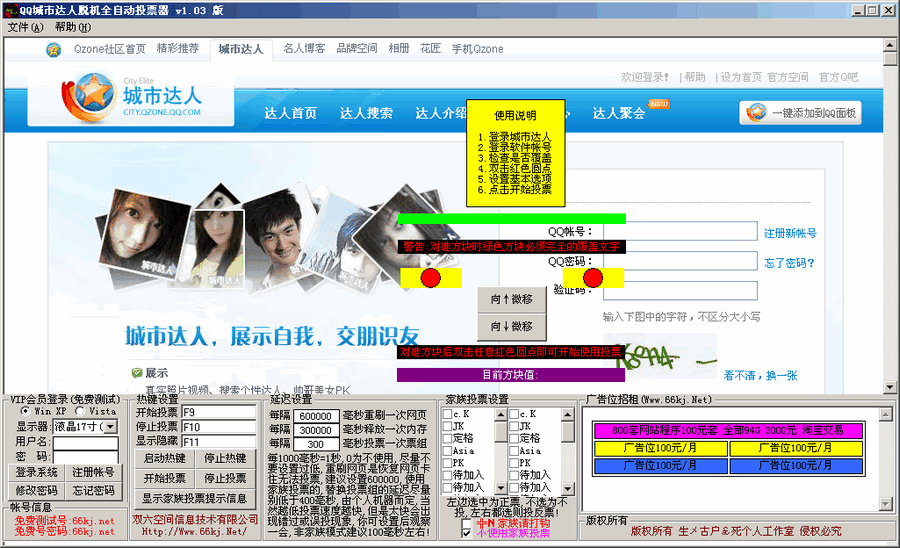Click down arrow of ad panel scrollbar
Screen dimensions: 900x548
coord(886,504)
